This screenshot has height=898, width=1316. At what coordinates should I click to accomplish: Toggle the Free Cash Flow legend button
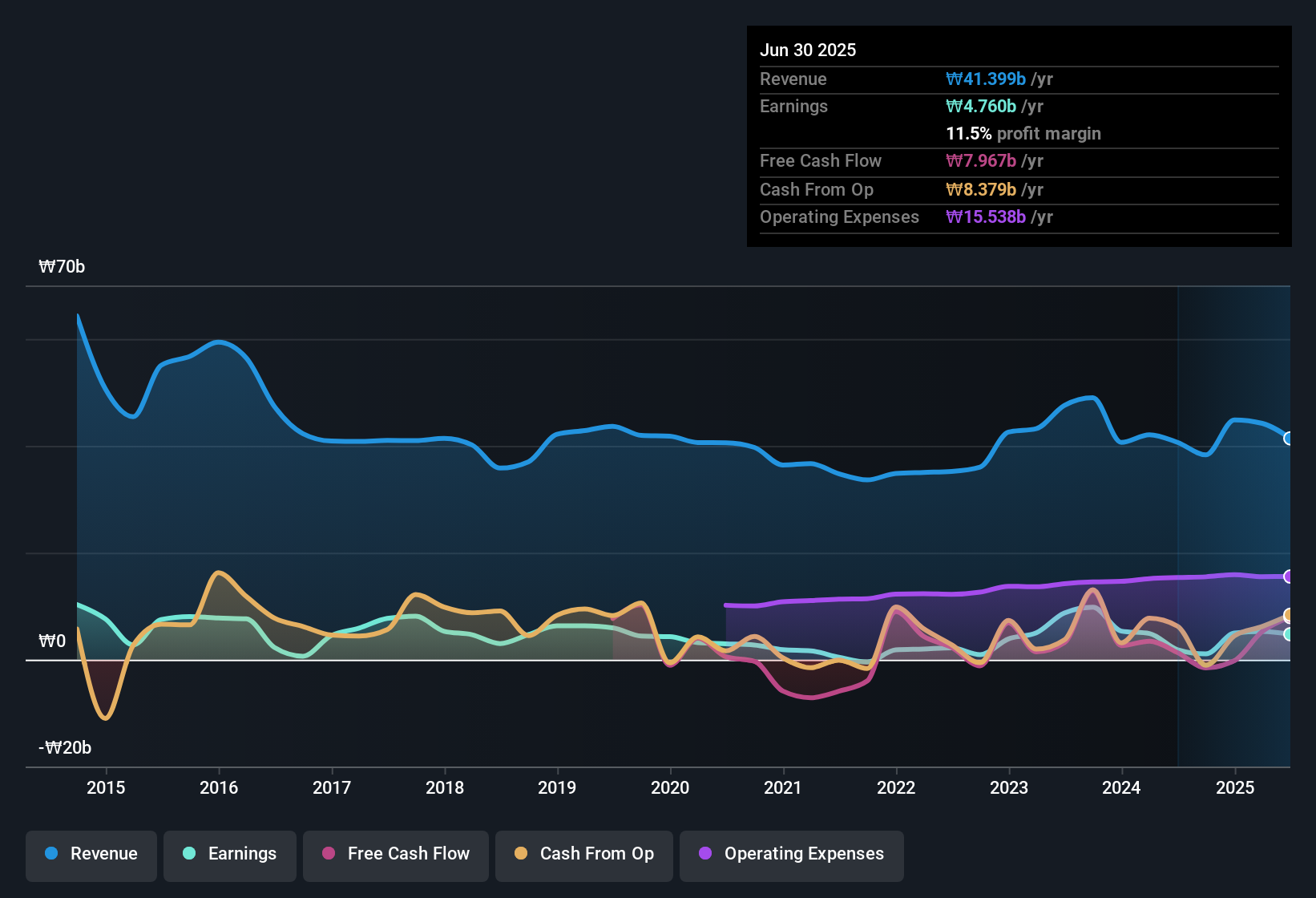point(396,854)
